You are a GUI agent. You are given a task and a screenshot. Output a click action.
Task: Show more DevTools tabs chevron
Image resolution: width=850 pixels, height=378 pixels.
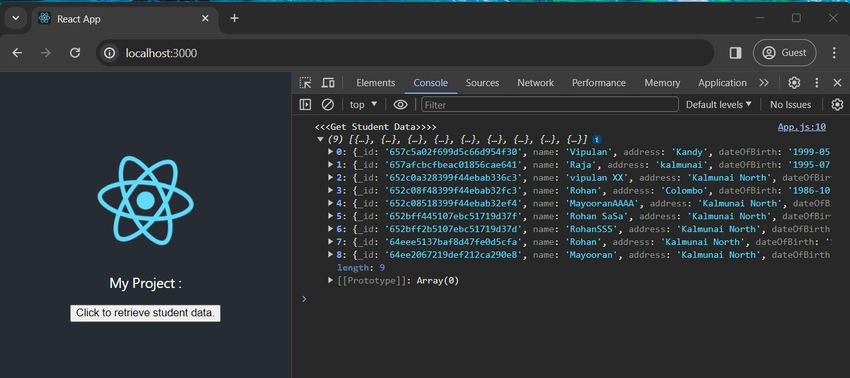click(x=764, y=83)
